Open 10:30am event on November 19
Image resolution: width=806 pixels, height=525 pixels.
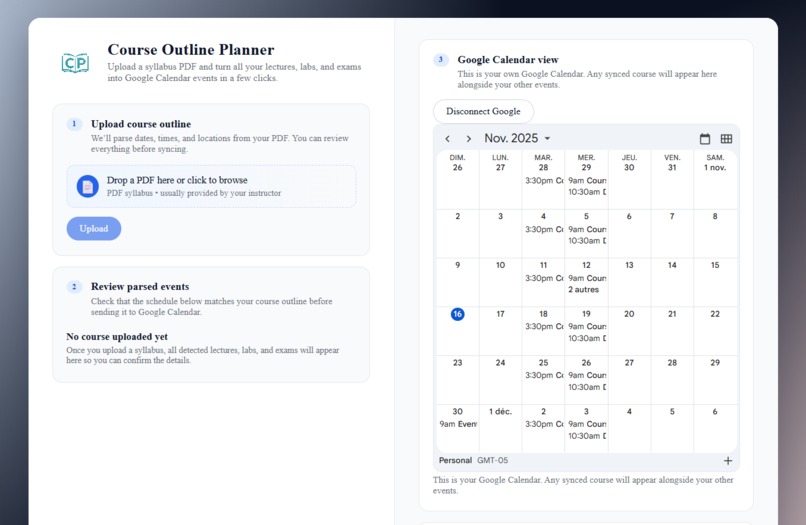(x=587, y=338)
